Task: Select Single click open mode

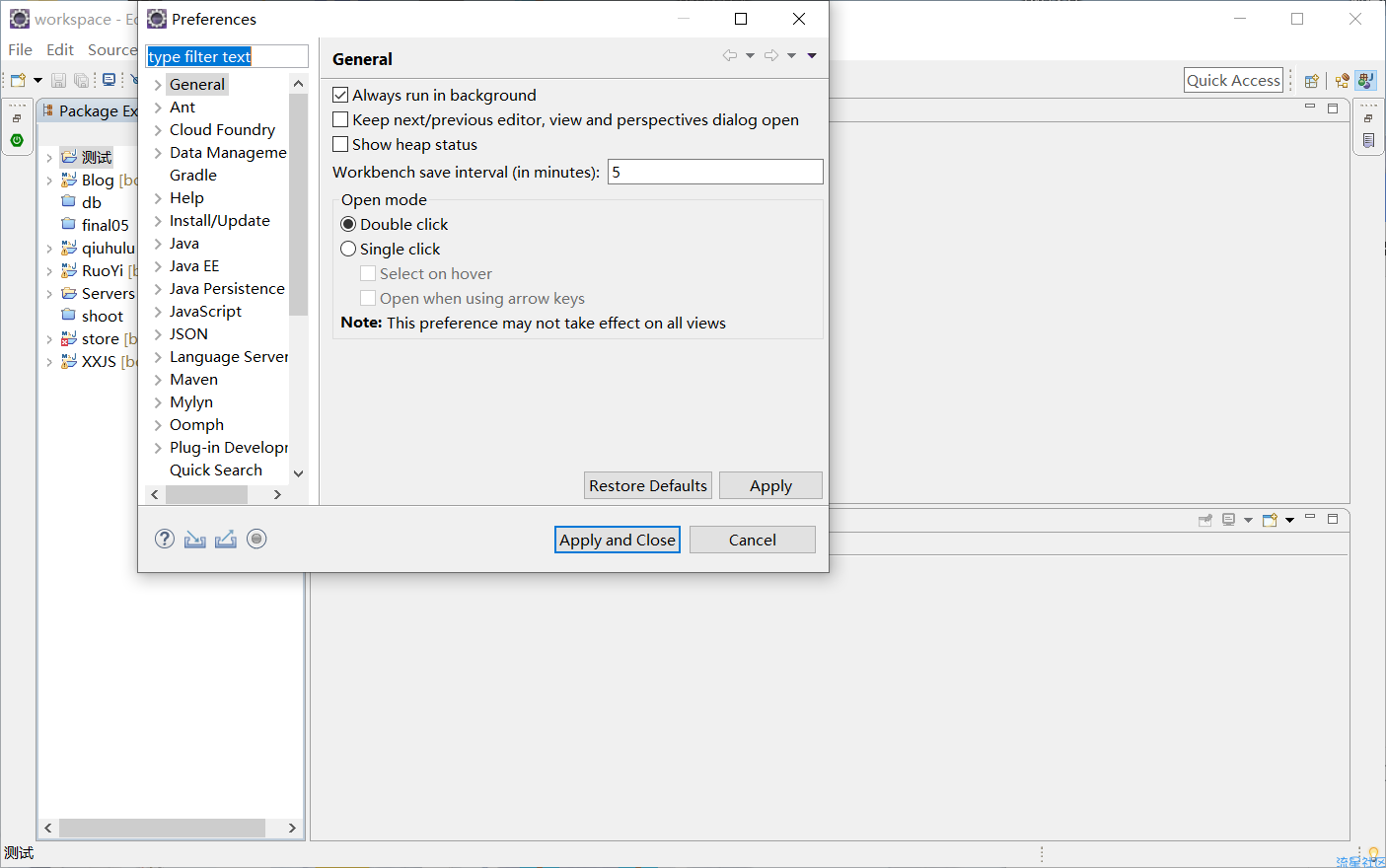Action: 348,250
